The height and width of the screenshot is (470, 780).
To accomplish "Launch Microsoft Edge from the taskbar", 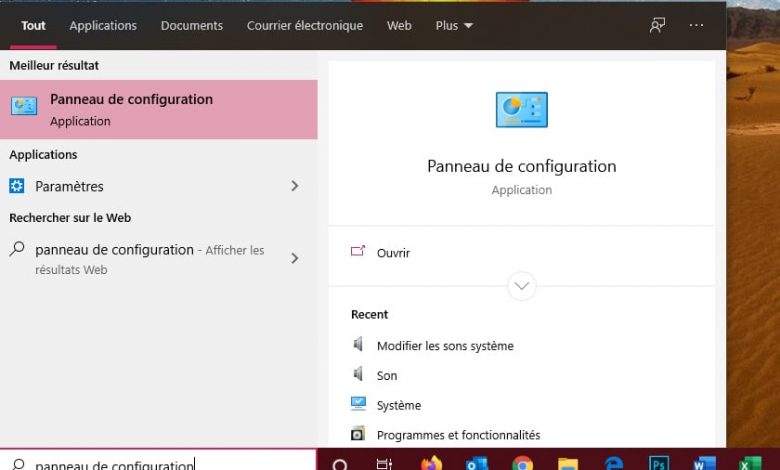I will click(x=613, y=464).
